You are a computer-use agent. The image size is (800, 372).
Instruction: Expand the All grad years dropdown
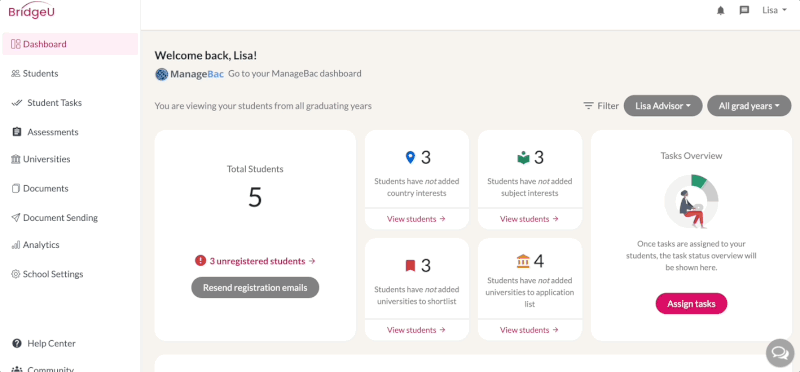[749, 106]
